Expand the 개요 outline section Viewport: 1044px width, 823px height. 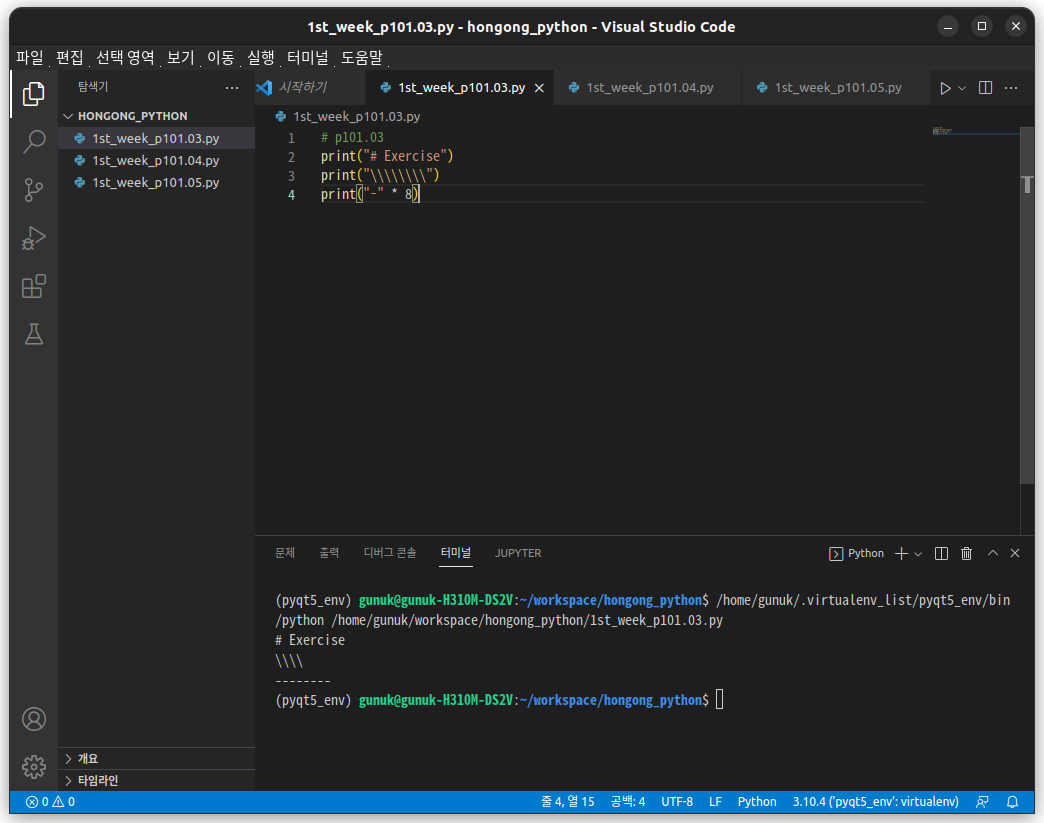coord(156,758)
